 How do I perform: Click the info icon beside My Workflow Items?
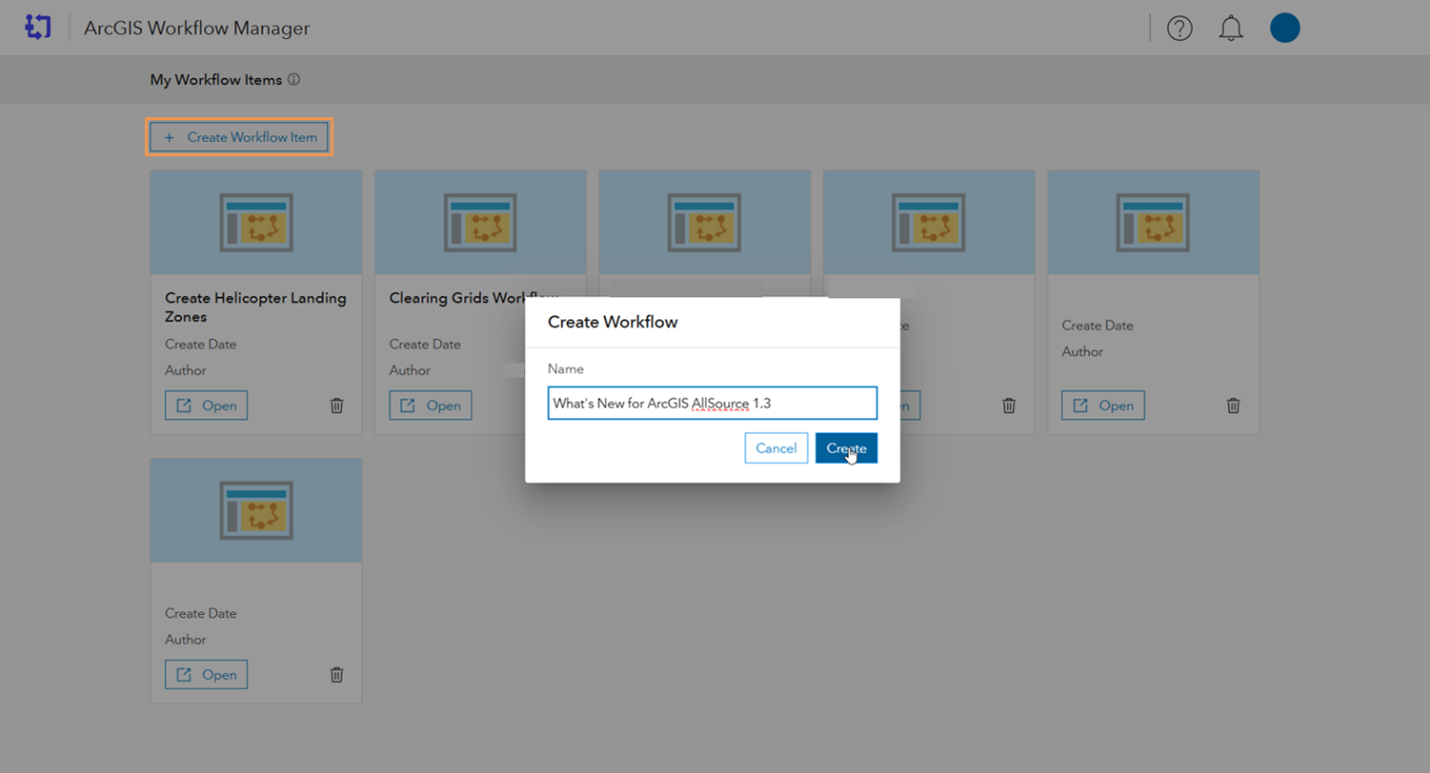point(293,79)
